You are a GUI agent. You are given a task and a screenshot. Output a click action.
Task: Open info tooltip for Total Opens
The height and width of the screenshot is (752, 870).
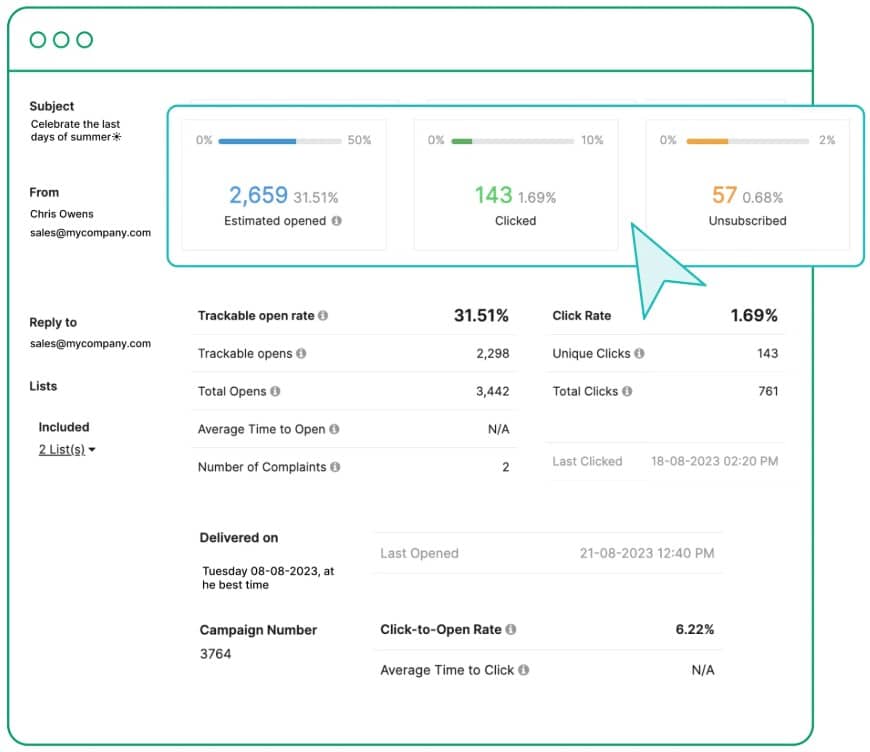click(275, 391)
